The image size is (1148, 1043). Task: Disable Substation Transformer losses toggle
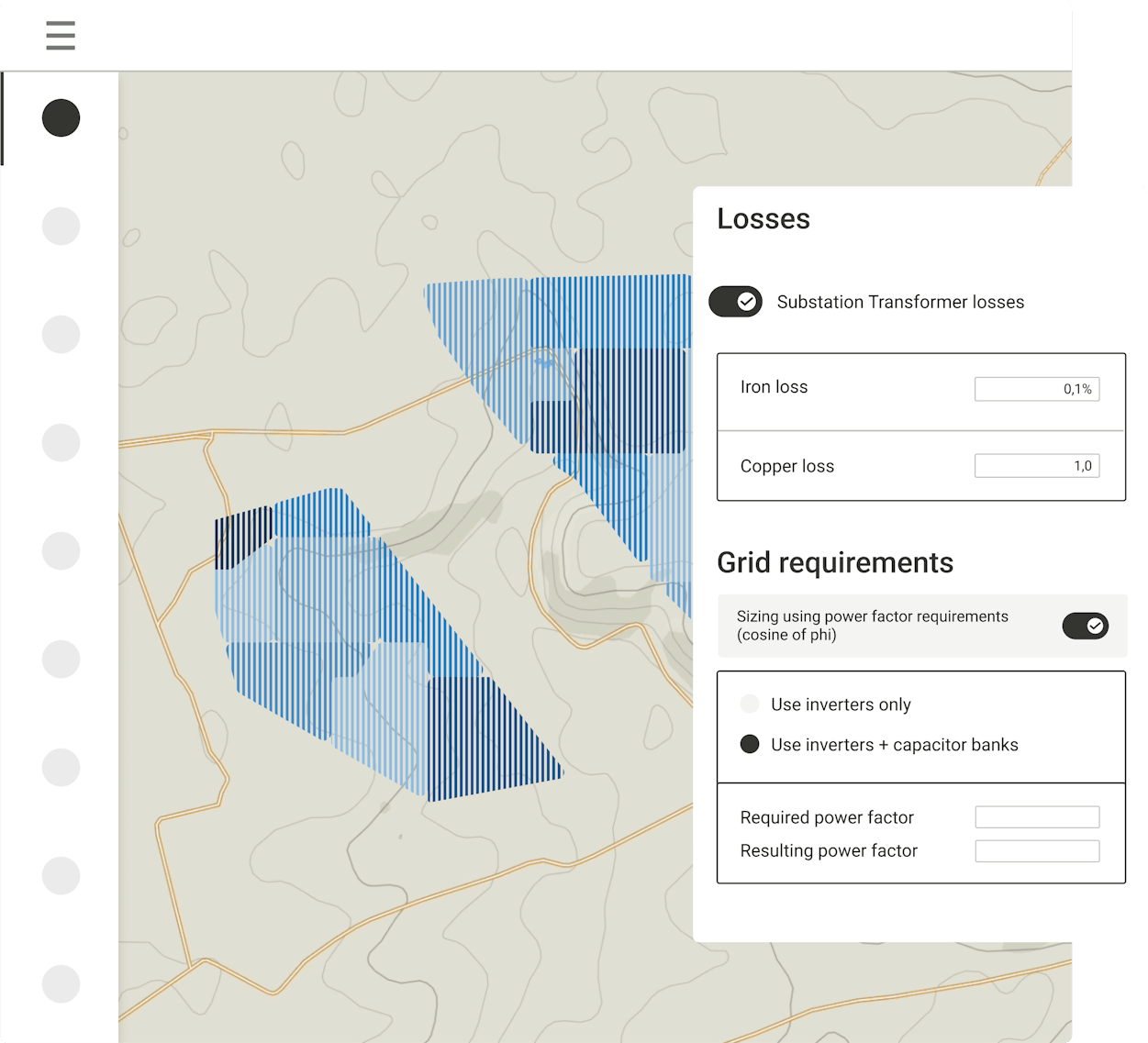click(735, 302)
